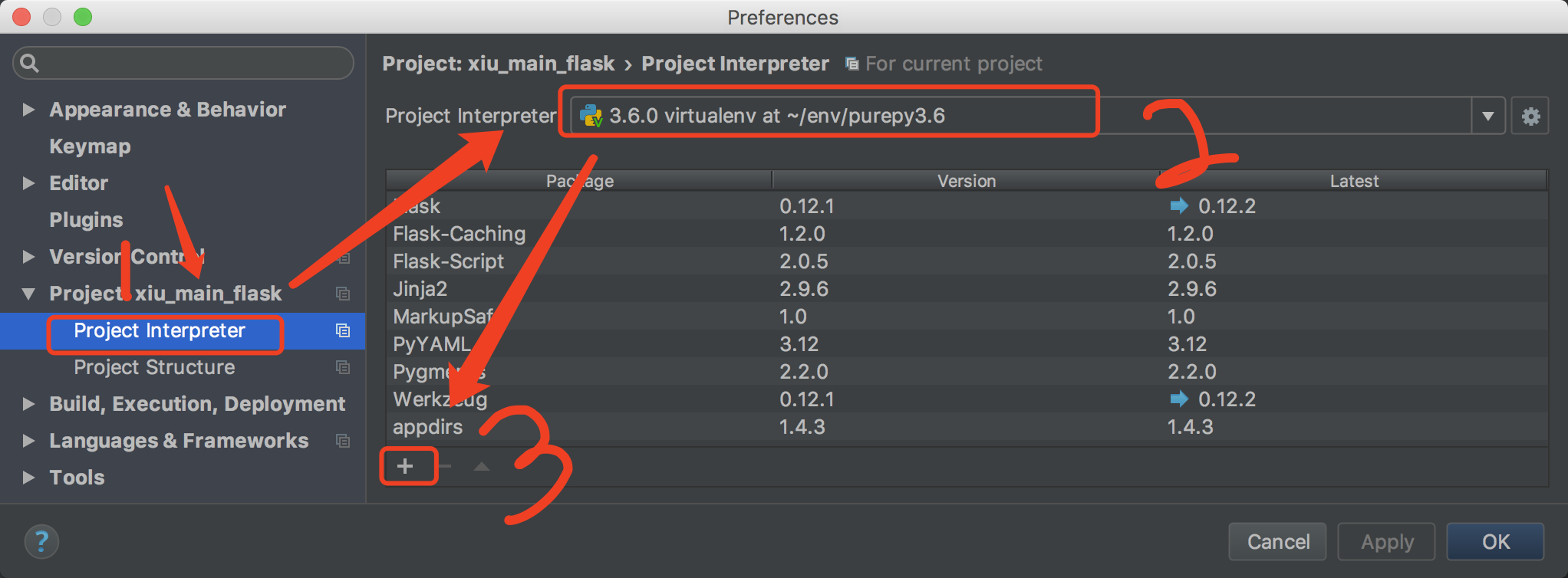Click latest version 1.2.0 of Flask-Caching

coord(1191,234)
